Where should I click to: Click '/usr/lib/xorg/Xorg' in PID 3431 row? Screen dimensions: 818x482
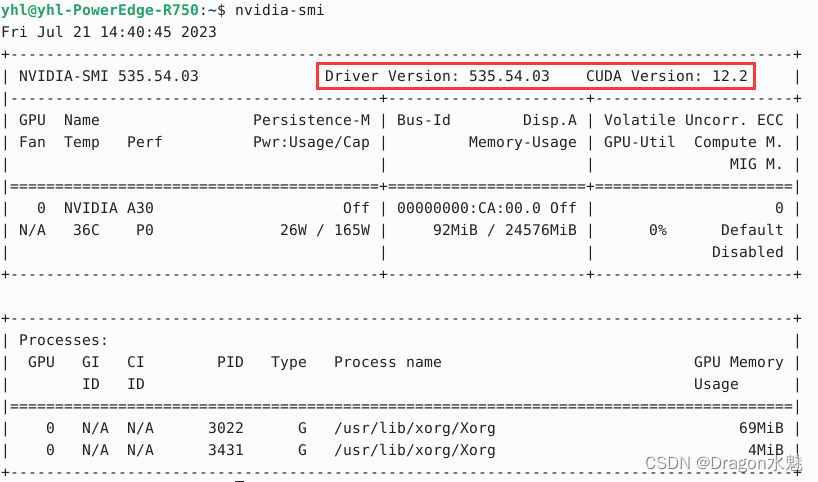click(x=415, y=450)
